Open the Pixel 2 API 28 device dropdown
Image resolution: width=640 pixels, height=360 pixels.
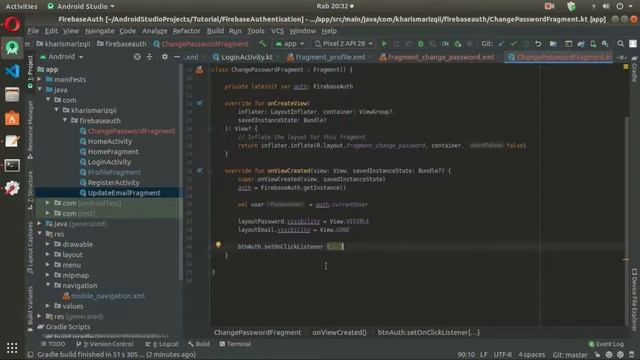344,44
